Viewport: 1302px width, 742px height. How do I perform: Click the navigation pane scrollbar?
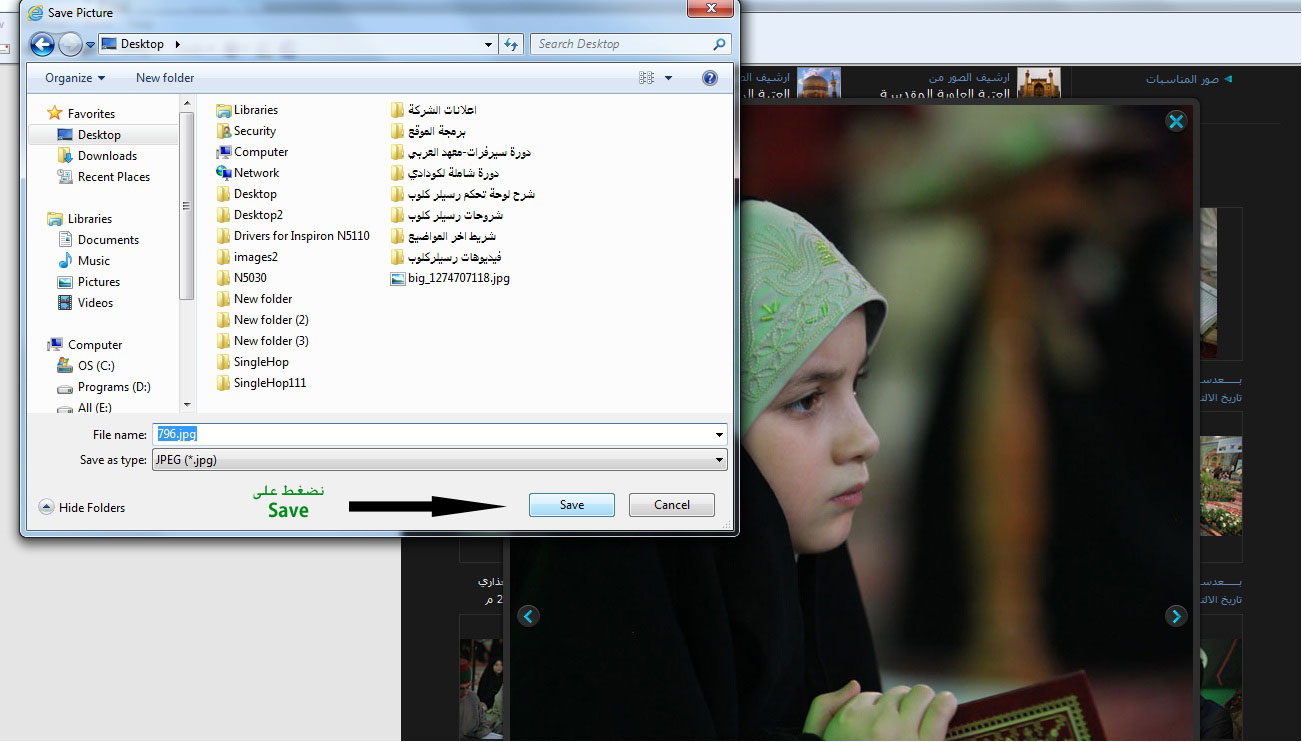click(x=186, y=205)
